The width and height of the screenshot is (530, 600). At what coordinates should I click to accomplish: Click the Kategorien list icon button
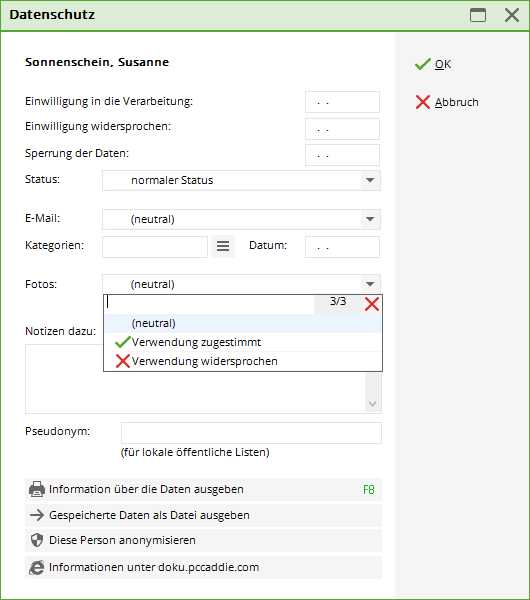(223, 246)
